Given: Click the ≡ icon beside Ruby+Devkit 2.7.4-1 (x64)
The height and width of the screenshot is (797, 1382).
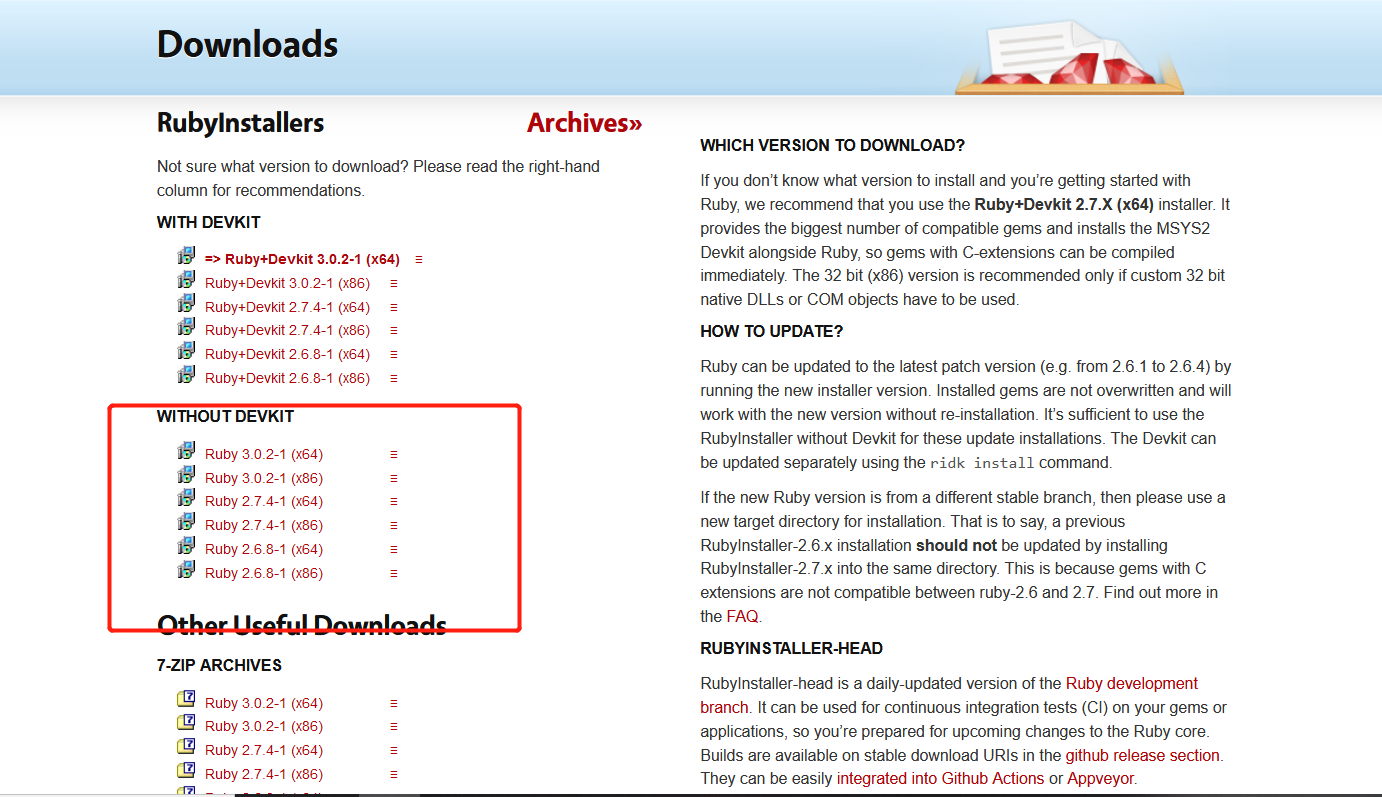Looking at the screenshot, I should pos(394,307).
